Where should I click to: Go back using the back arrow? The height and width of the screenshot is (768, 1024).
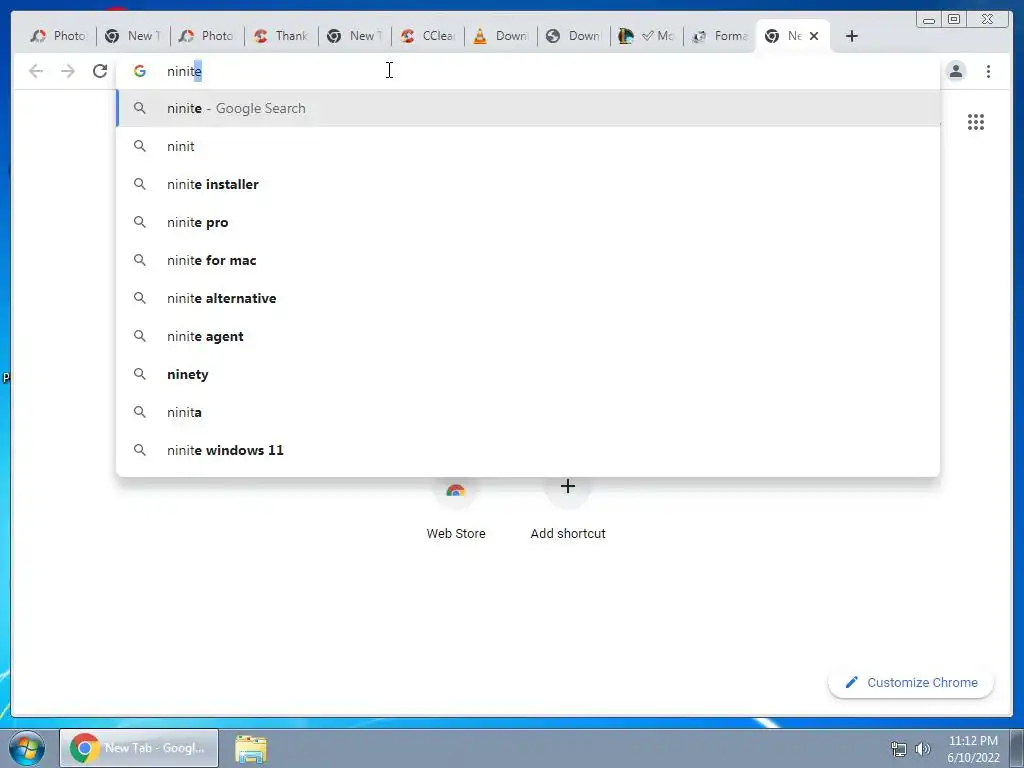pos(36,71)
